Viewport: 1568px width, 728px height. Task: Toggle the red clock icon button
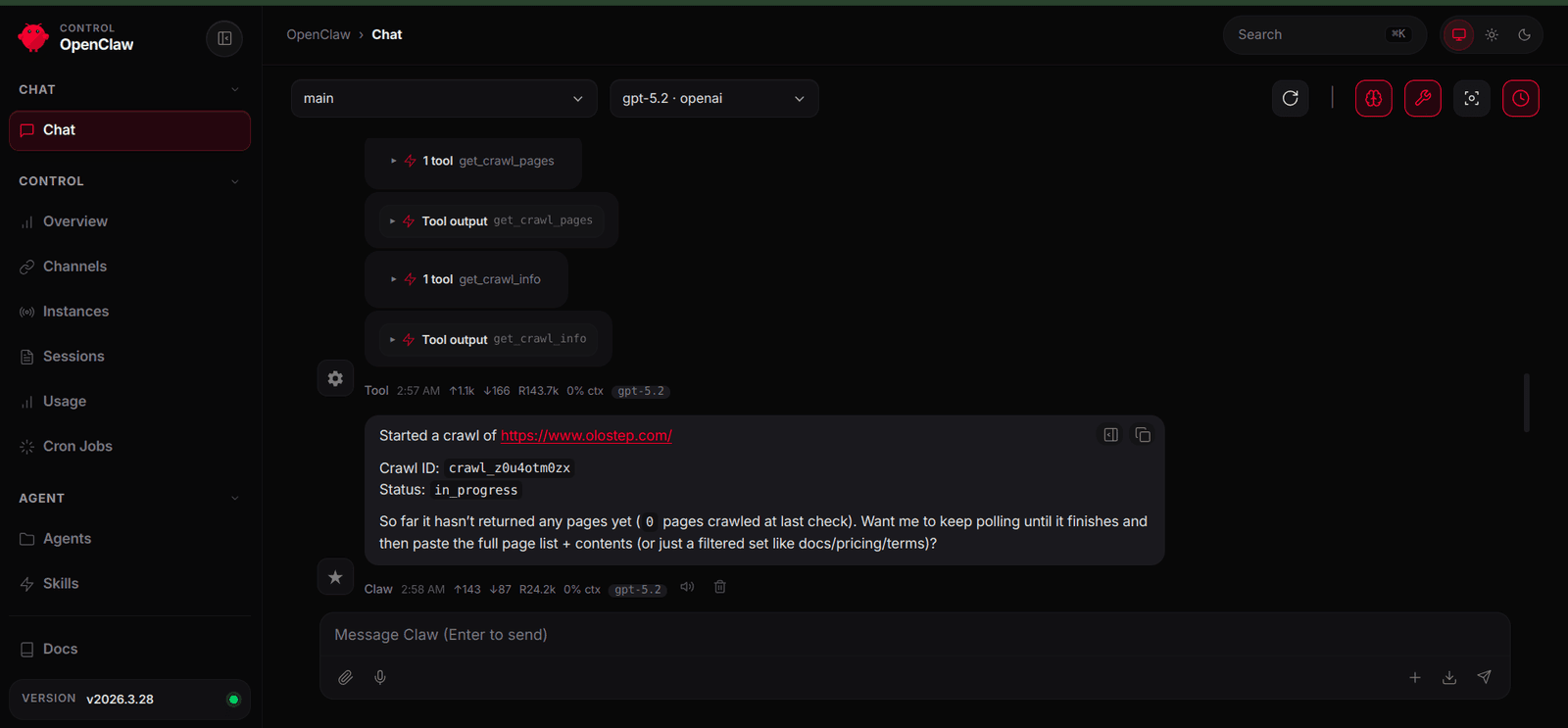pos(1521,98)
